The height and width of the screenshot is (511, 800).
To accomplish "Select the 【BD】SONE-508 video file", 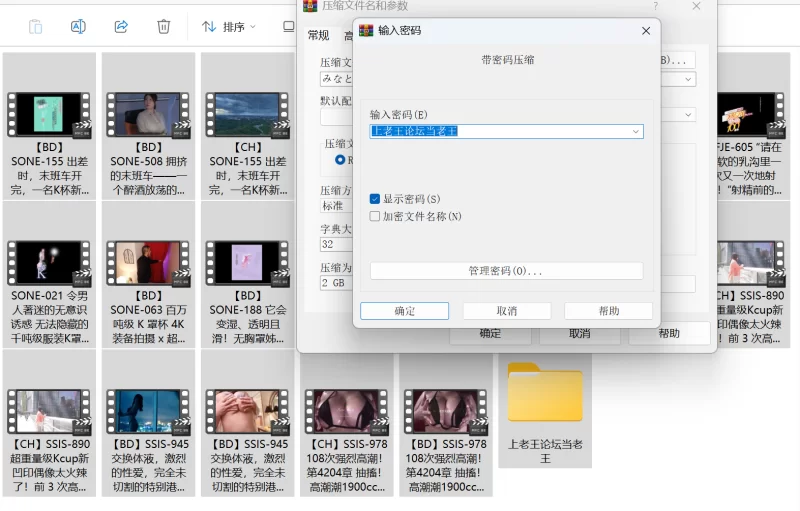I will (148, 126).
